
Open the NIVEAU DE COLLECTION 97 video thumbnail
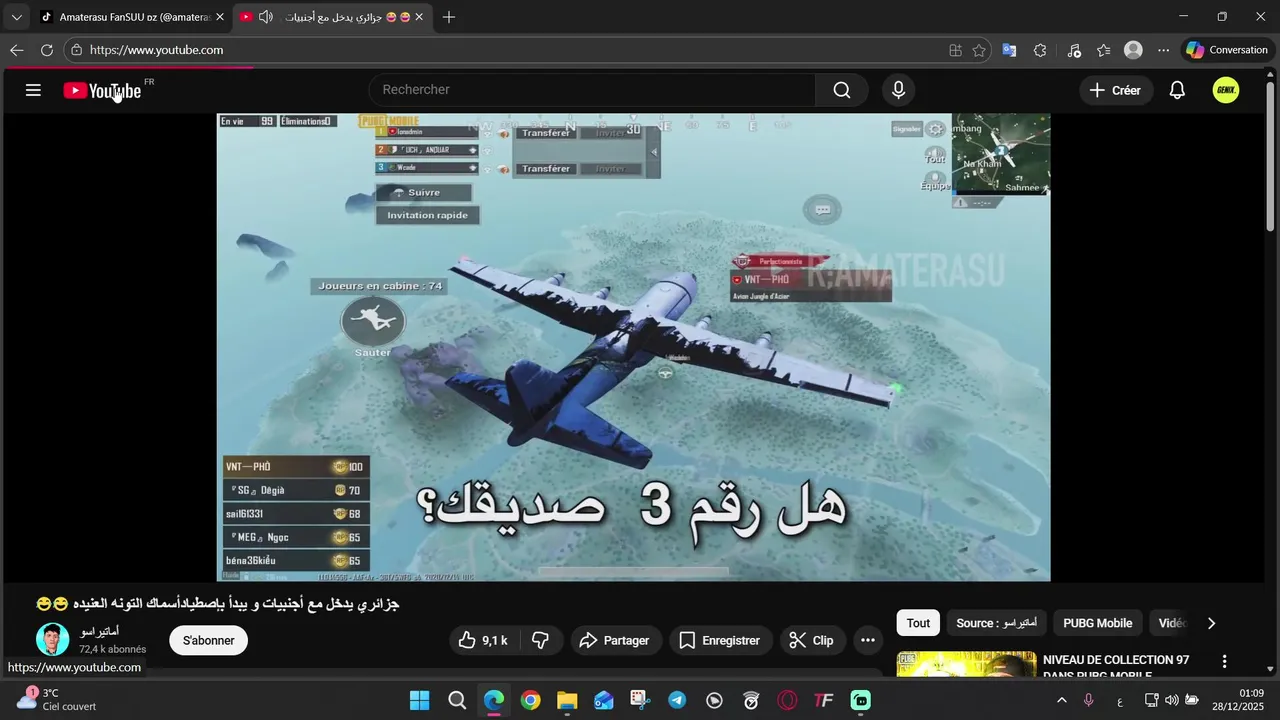[966, 664]
